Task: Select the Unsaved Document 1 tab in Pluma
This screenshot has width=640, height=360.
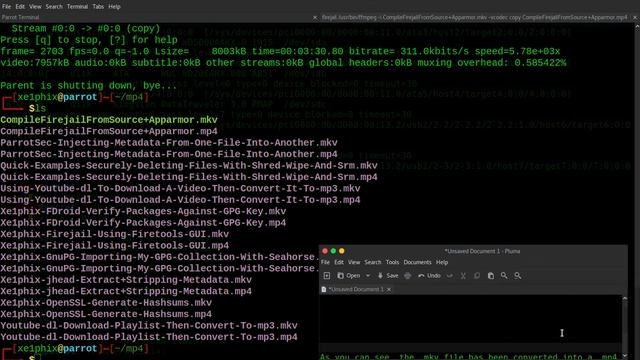Action: click(x=356, y=289)
